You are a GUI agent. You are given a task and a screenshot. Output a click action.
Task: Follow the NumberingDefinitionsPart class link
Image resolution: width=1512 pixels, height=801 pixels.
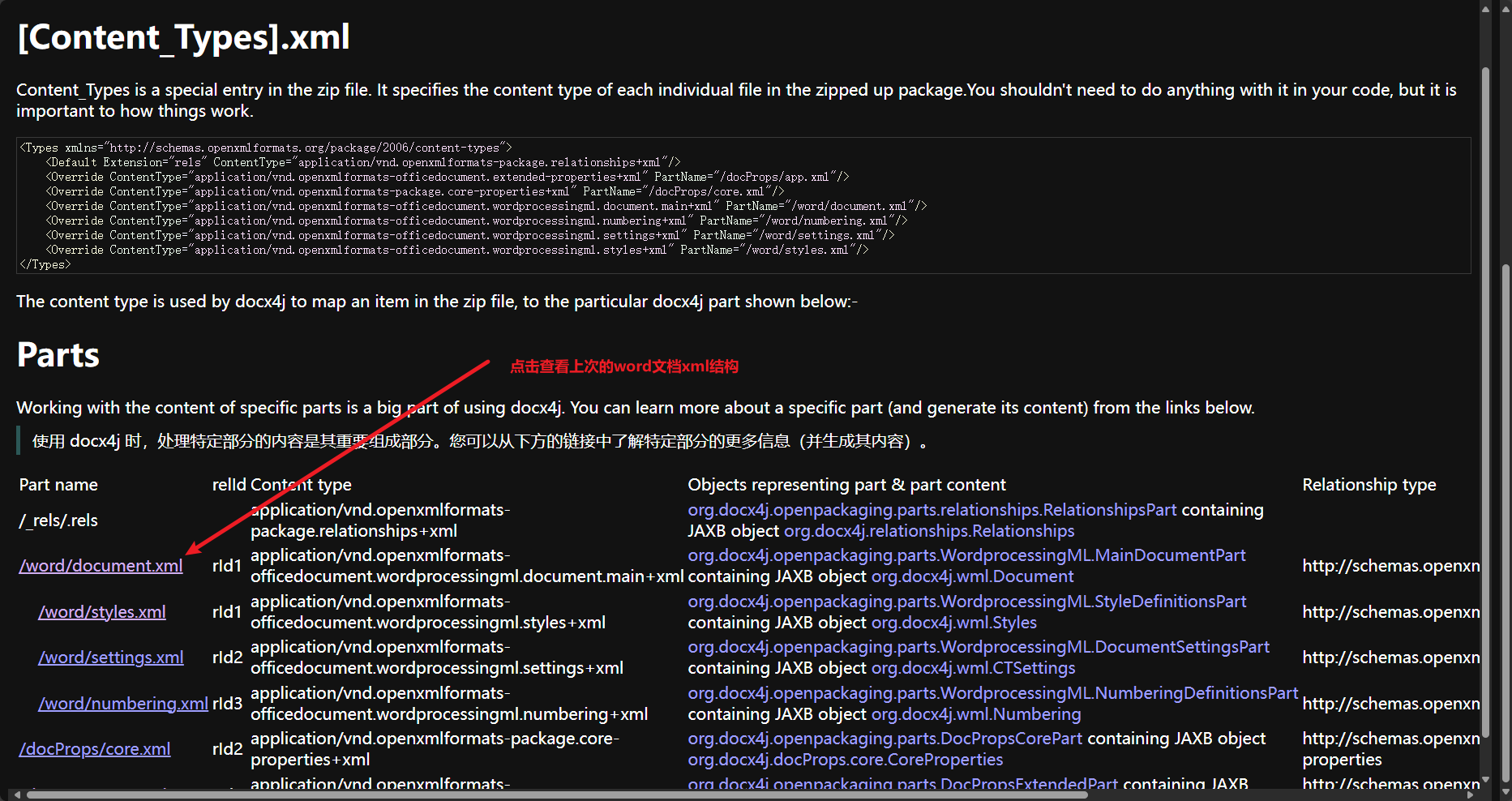(x=993, y=693)
